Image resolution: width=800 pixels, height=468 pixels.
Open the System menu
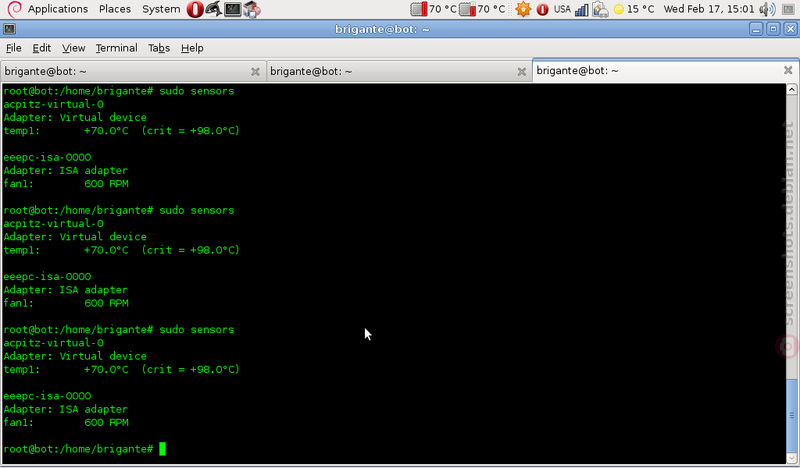(161, 9)
